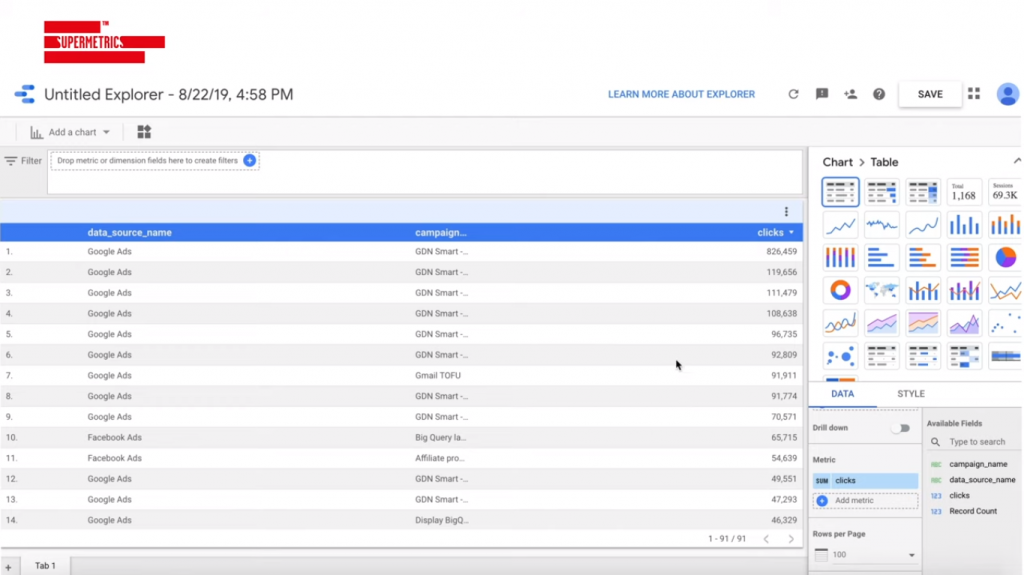Click the view layout icon beside Add a chart
The image size is (1024, 575).
[144, 132]
